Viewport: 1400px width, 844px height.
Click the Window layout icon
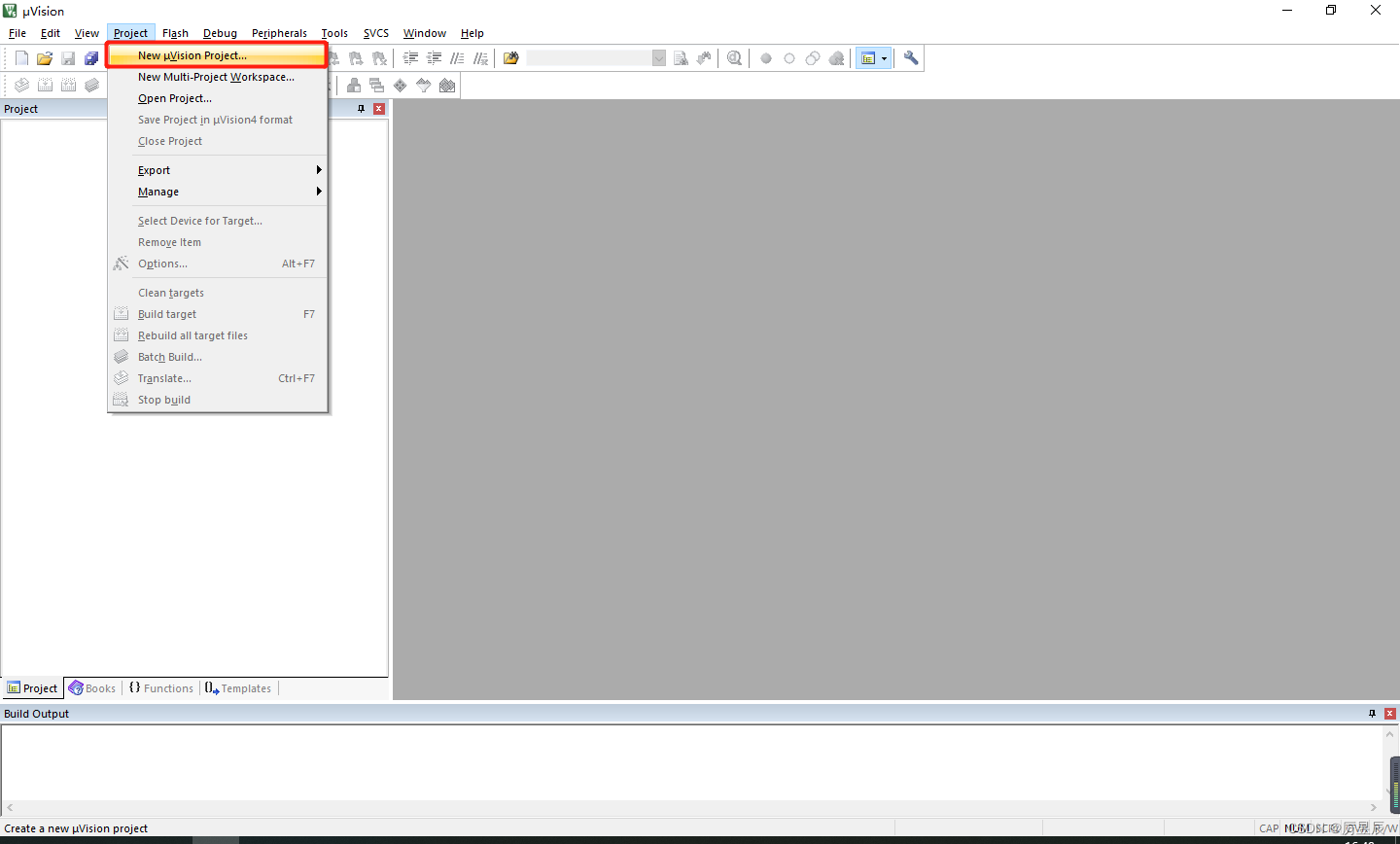click(868, 58)
